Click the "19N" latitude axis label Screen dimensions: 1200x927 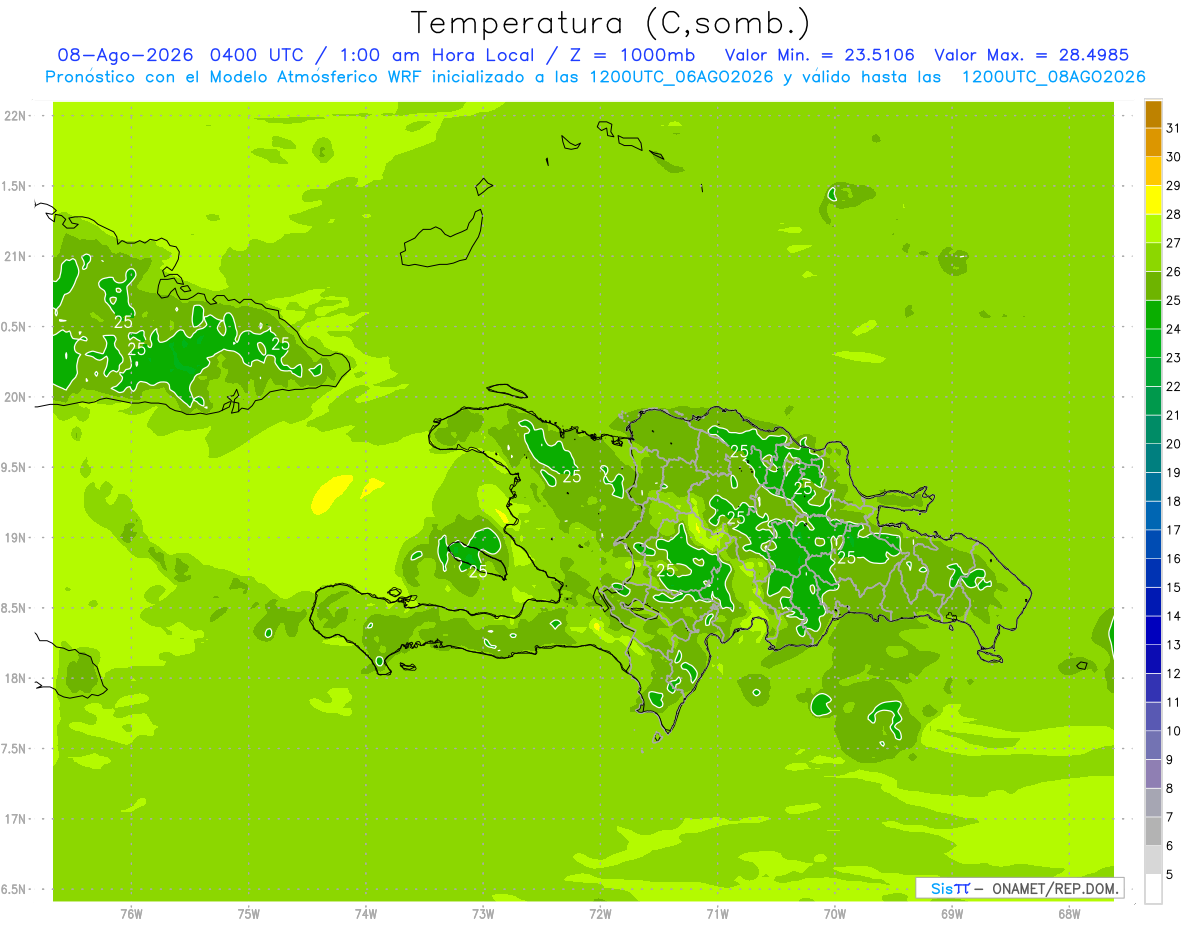coord(14,538)
